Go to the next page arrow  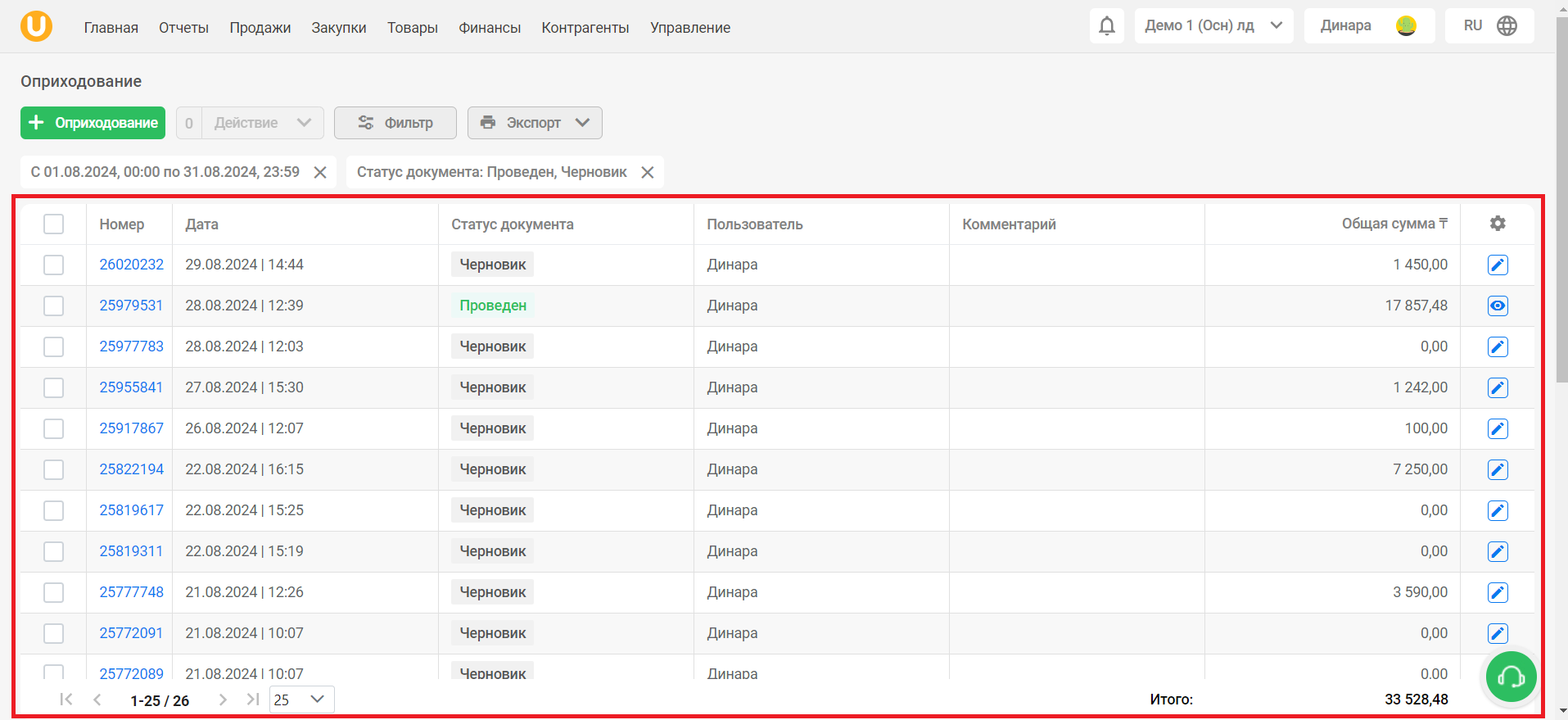point(223,700)
